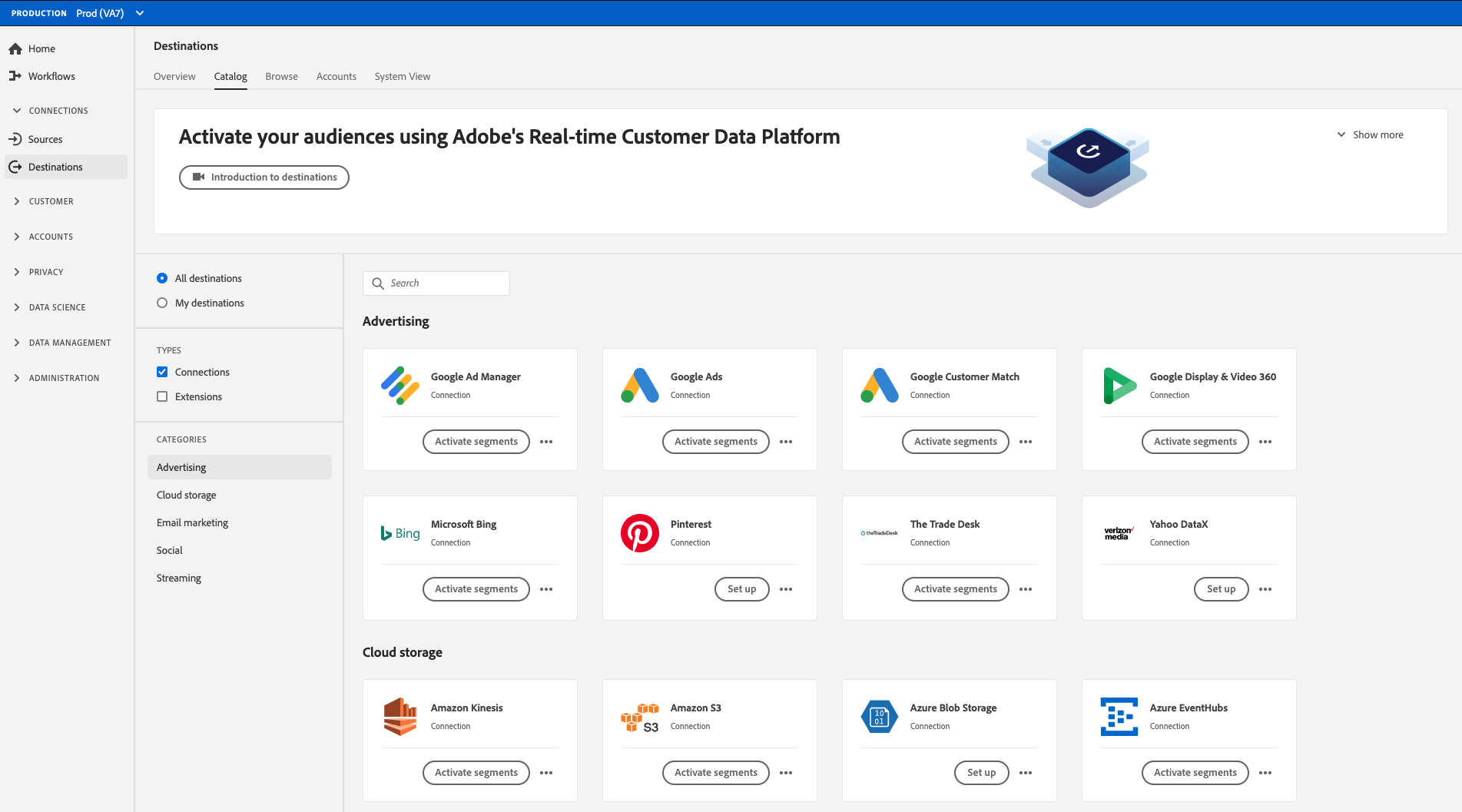Click Set up for Azure Blob Storage

coord(982,773)
